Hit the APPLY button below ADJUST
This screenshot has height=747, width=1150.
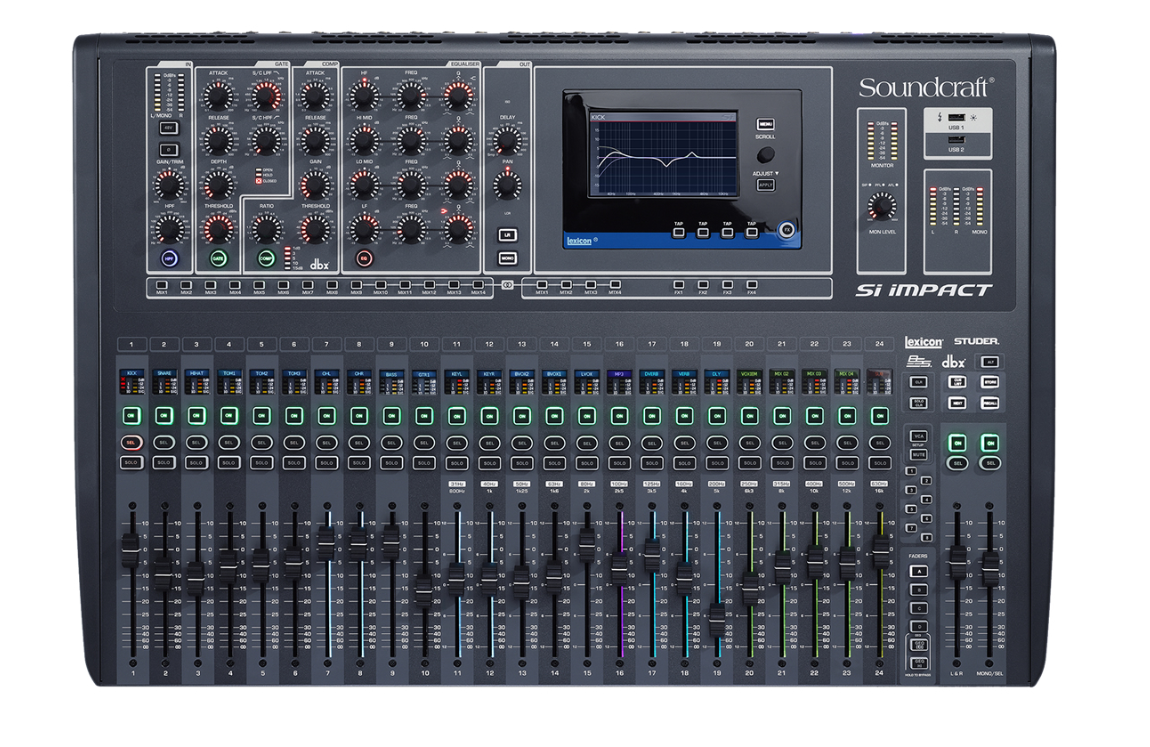(765, 185)
